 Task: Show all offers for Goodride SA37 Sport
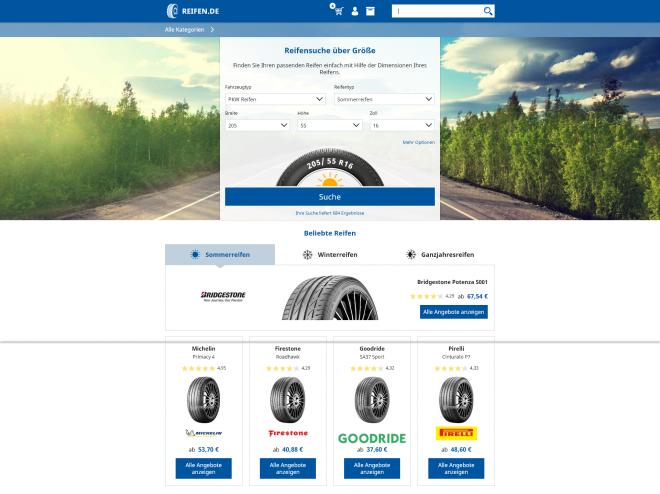372,468
